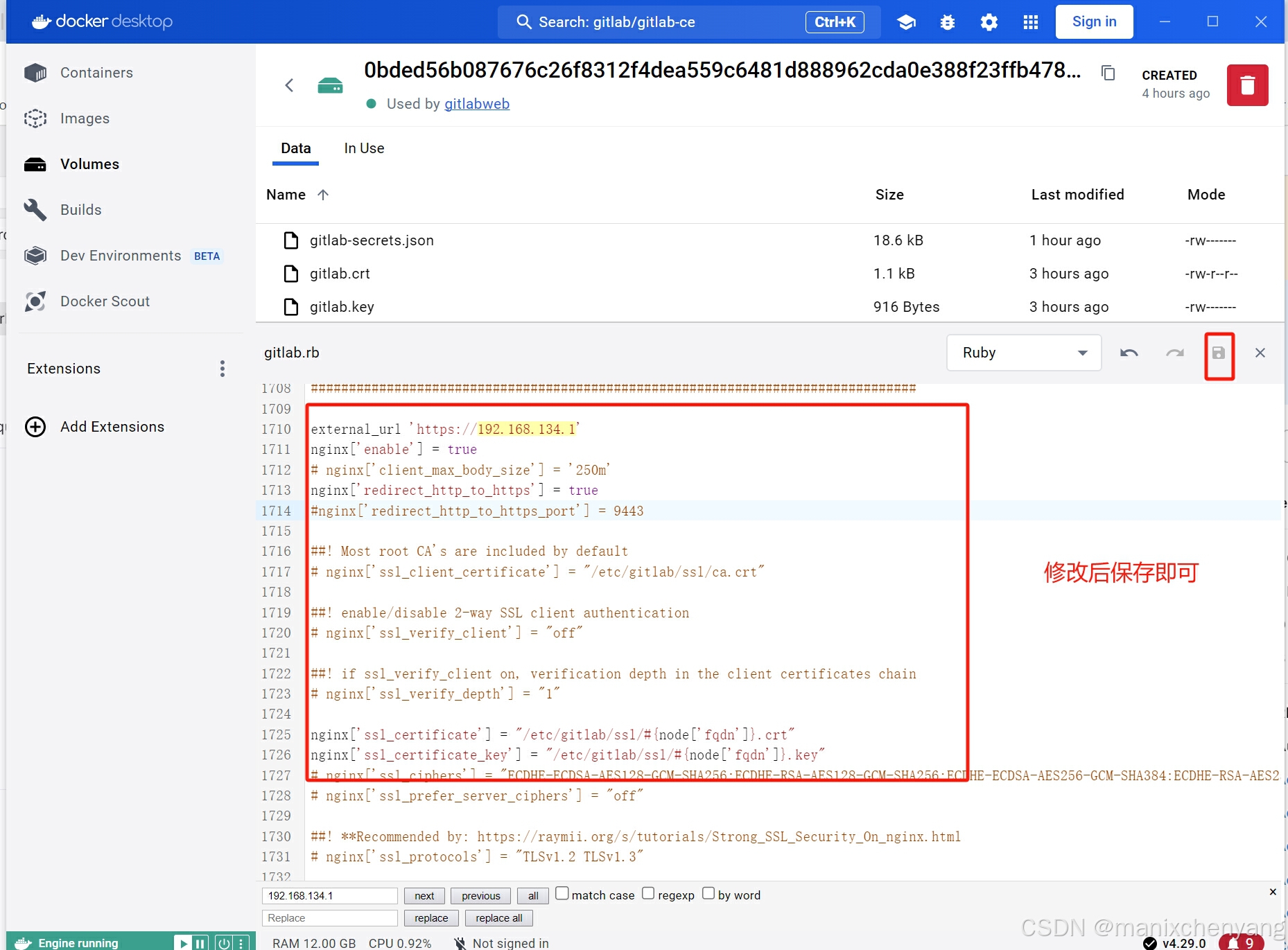Click the v4.29.0 version label
Screen dimensions: 1288x950
tap(1184, 943)
